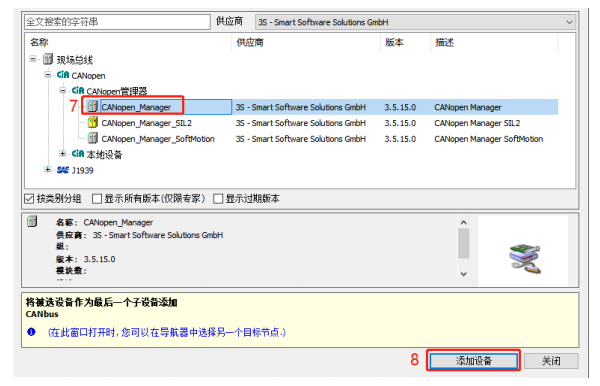The width and height of the screenshot is (600, 386).
Task: Select the J1939 tree item
Action: 83,170
